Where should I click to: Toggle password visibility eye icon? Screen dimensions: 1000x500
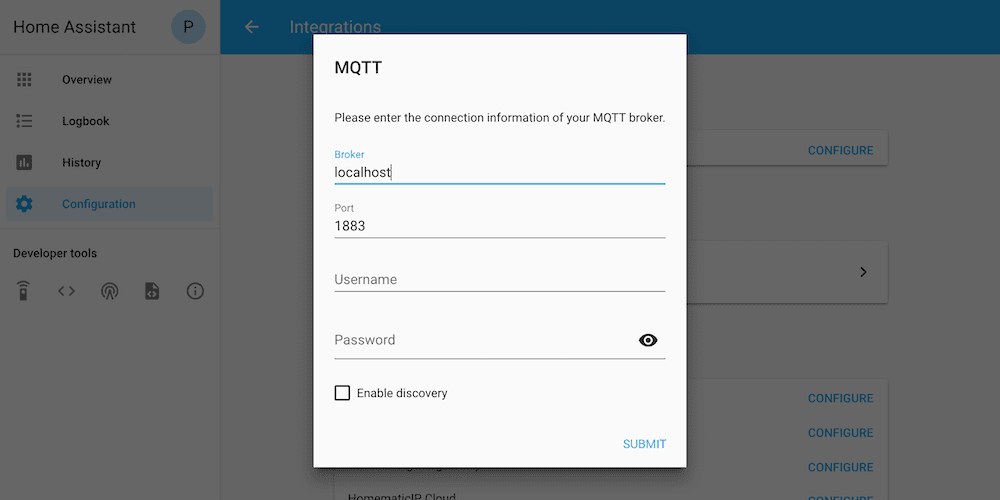pyautogui.click(x=648, y=340)
